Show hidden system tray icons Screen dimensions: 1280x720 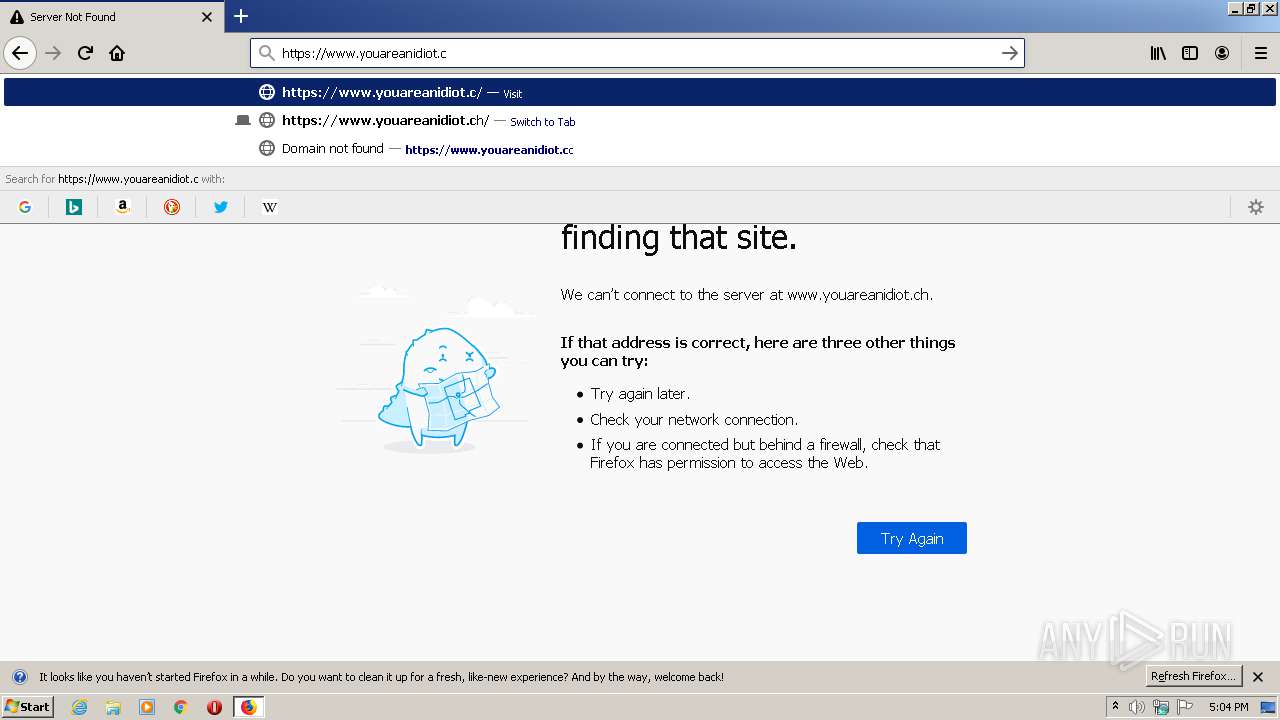point(1115,707)
